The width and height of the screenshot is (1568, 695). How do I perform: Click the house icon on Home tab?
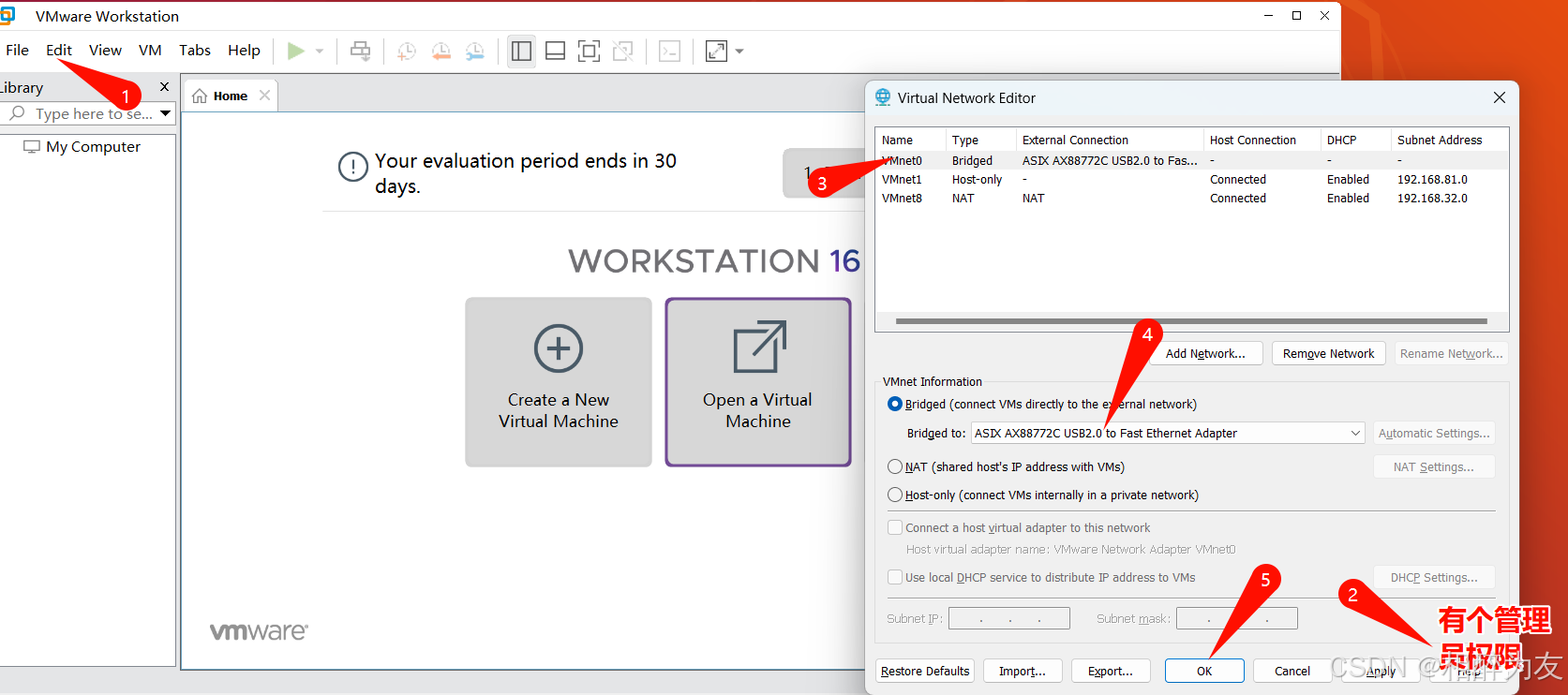pyautogui.click(x=200, y=96)
